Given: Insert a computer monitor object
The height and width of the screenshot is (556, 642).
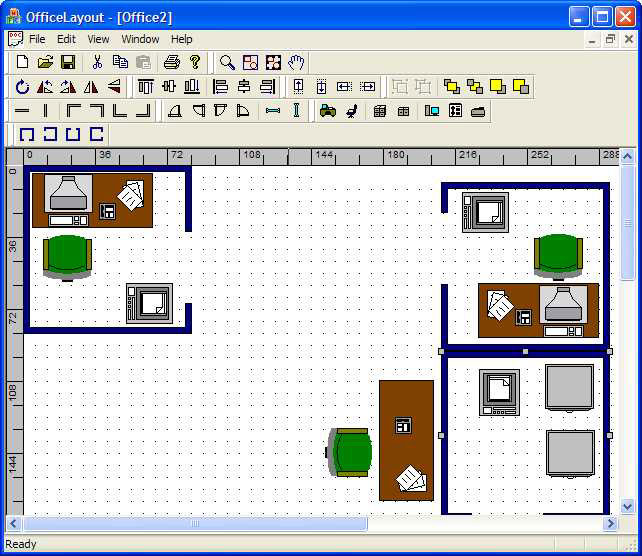Looking at the screenshot, I should coord(432,111).
